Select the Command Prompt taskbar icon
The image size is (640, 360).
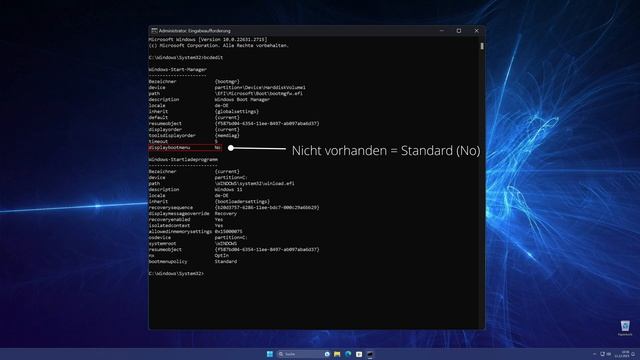click(x=370, y=354)
